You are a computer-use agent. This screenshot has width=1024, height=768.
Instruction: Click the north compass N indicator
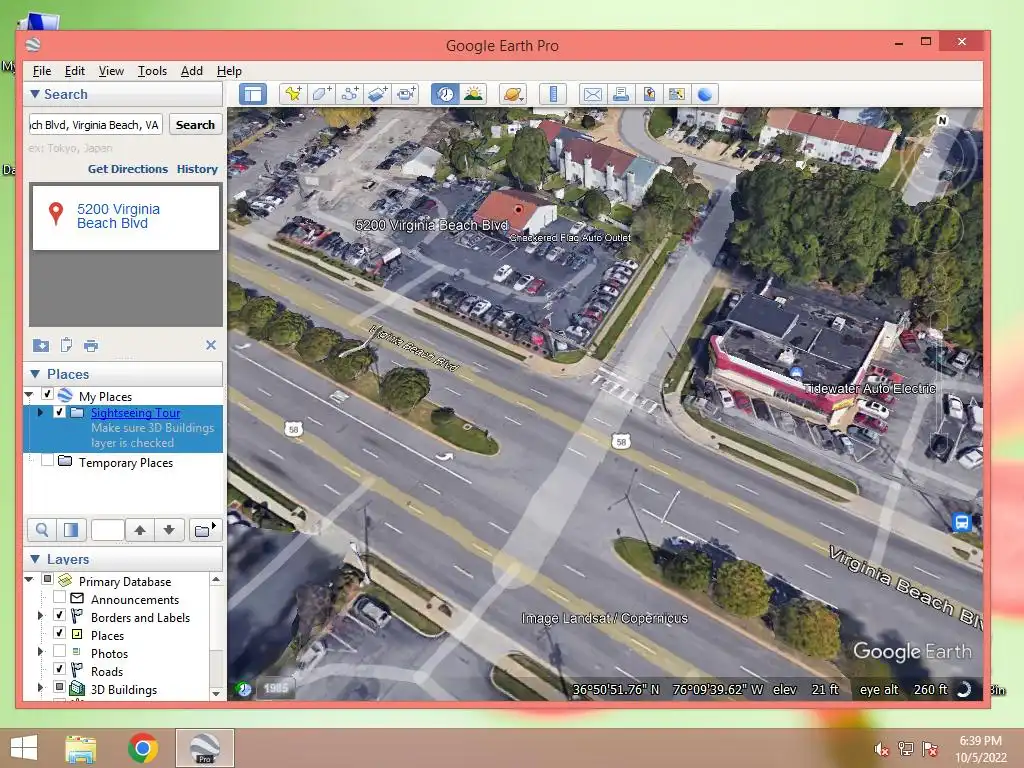point(942,120)
